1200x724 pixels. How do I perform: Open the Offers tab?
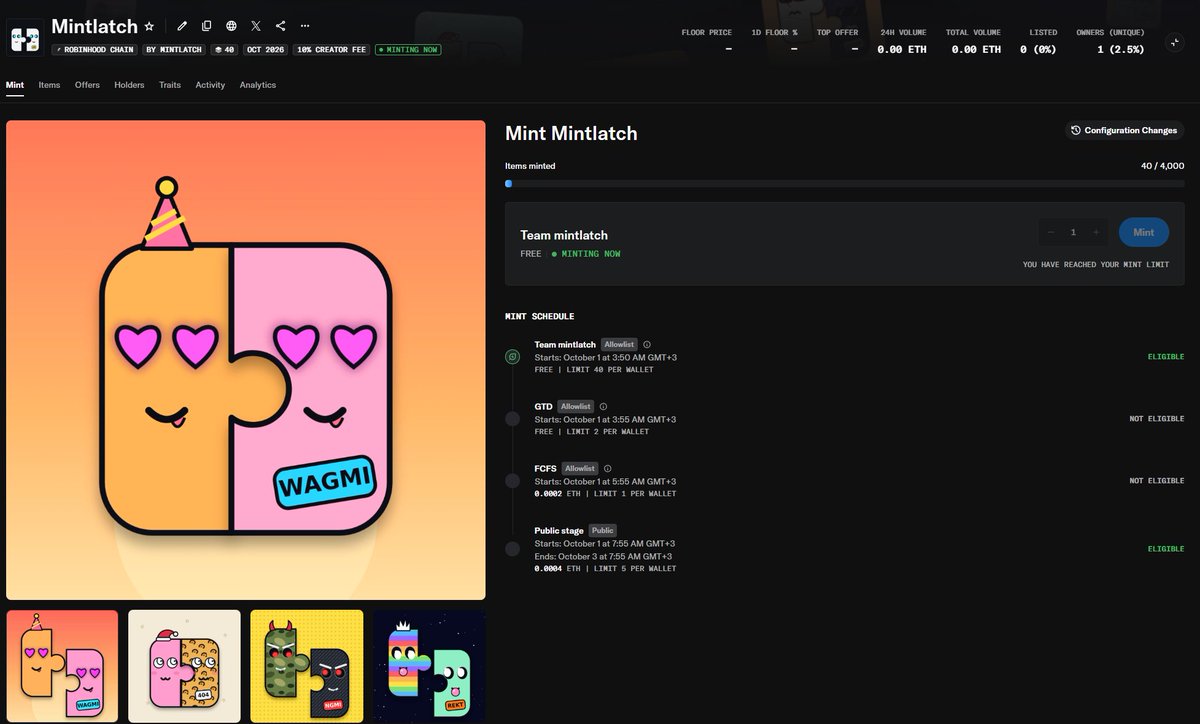[x=87, y=85]
